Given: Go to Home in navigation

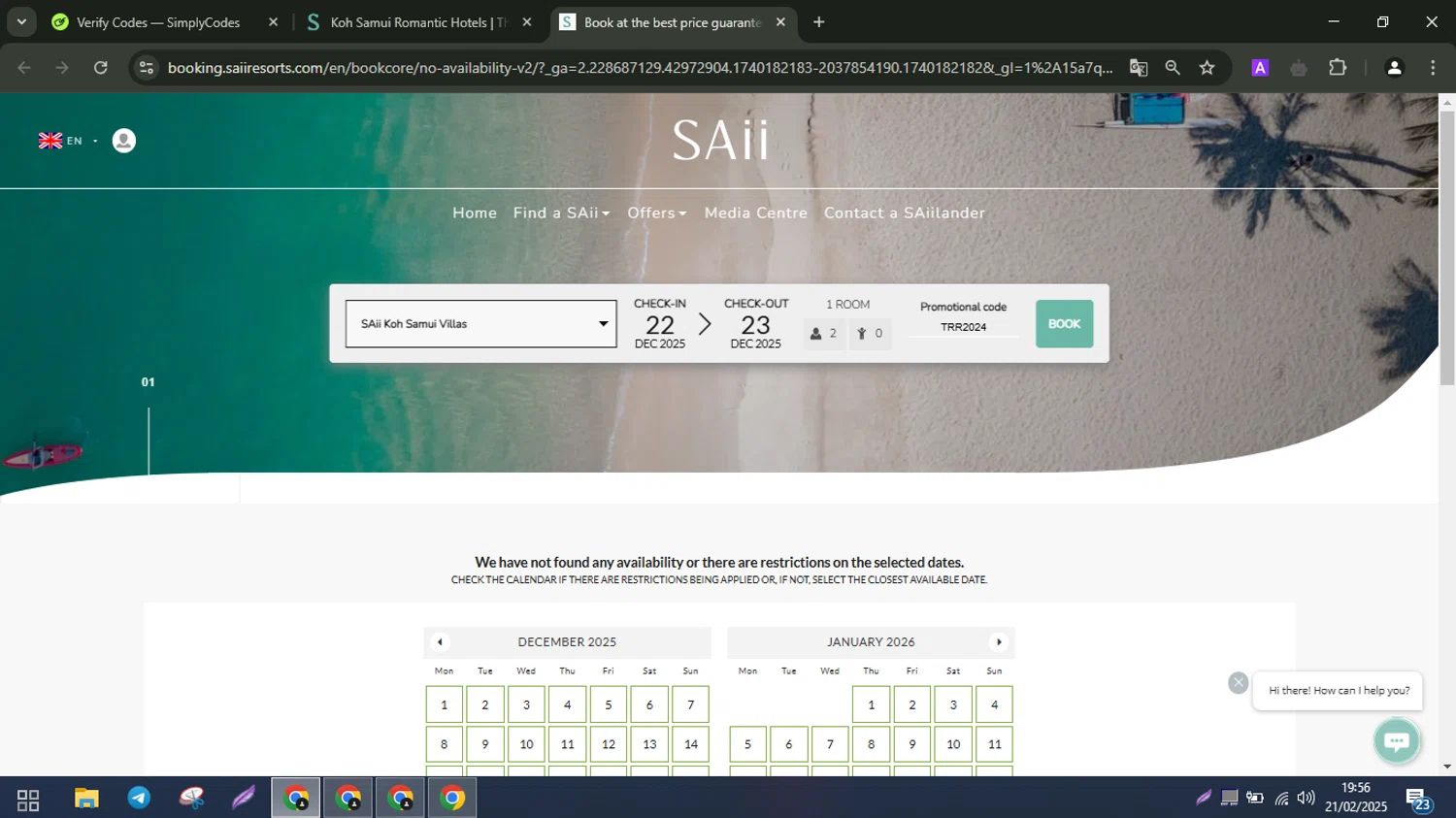Looking at the screenshot, I should pyautogui.click(x=475, y=213).
